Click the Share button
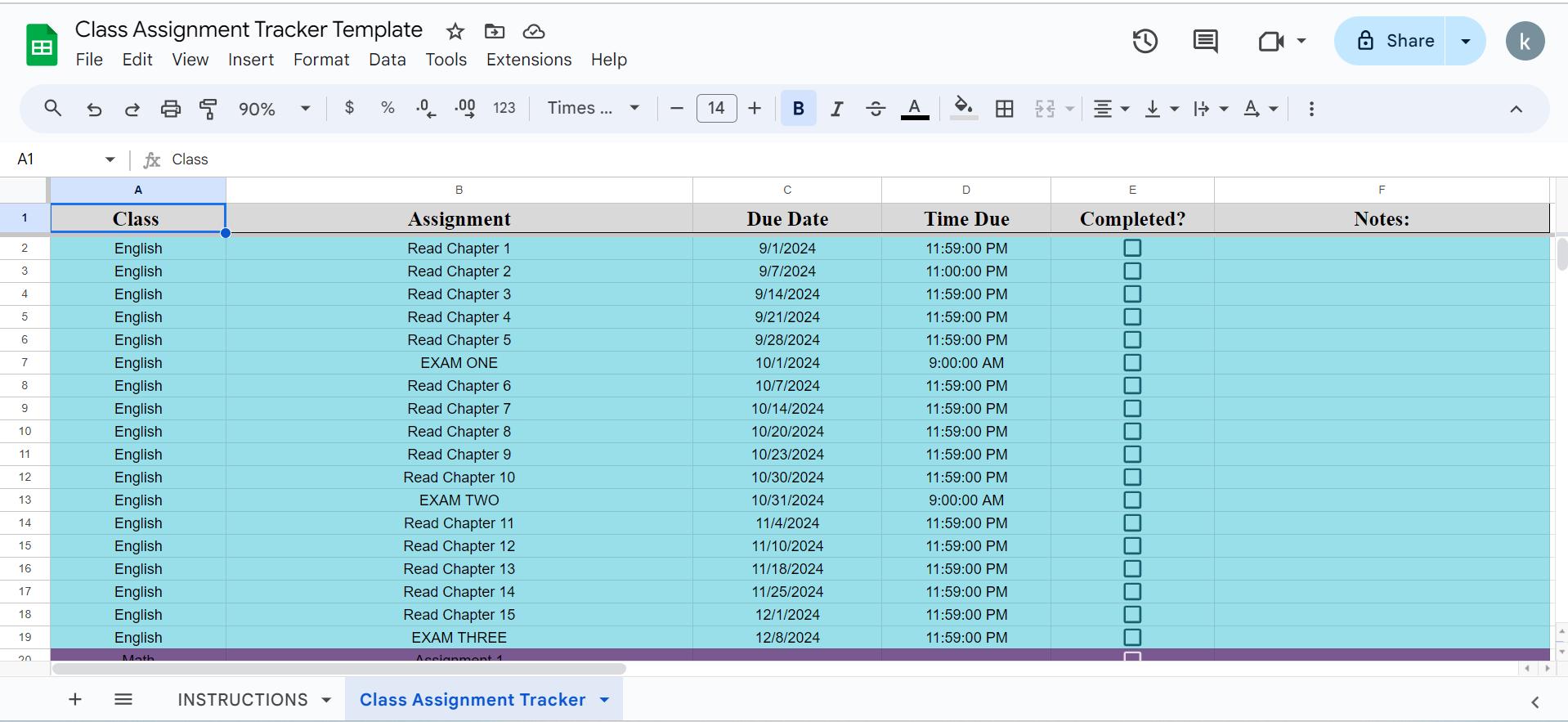 1391,41
